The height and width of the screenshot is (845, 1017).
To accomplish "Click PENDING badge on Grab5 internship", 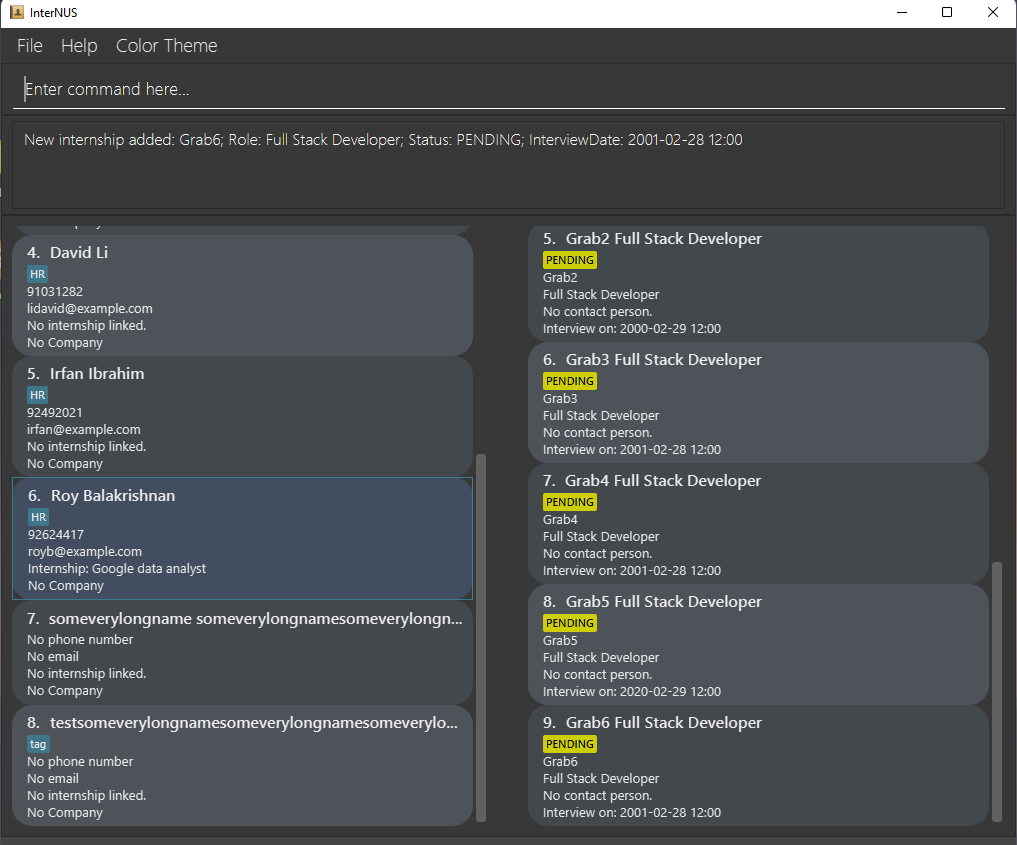I will click(569, 623).
